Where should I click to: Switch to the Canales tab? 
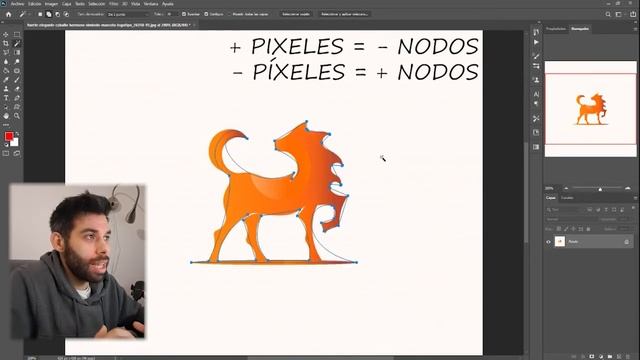pyautogui.click(x=567, y=198)
